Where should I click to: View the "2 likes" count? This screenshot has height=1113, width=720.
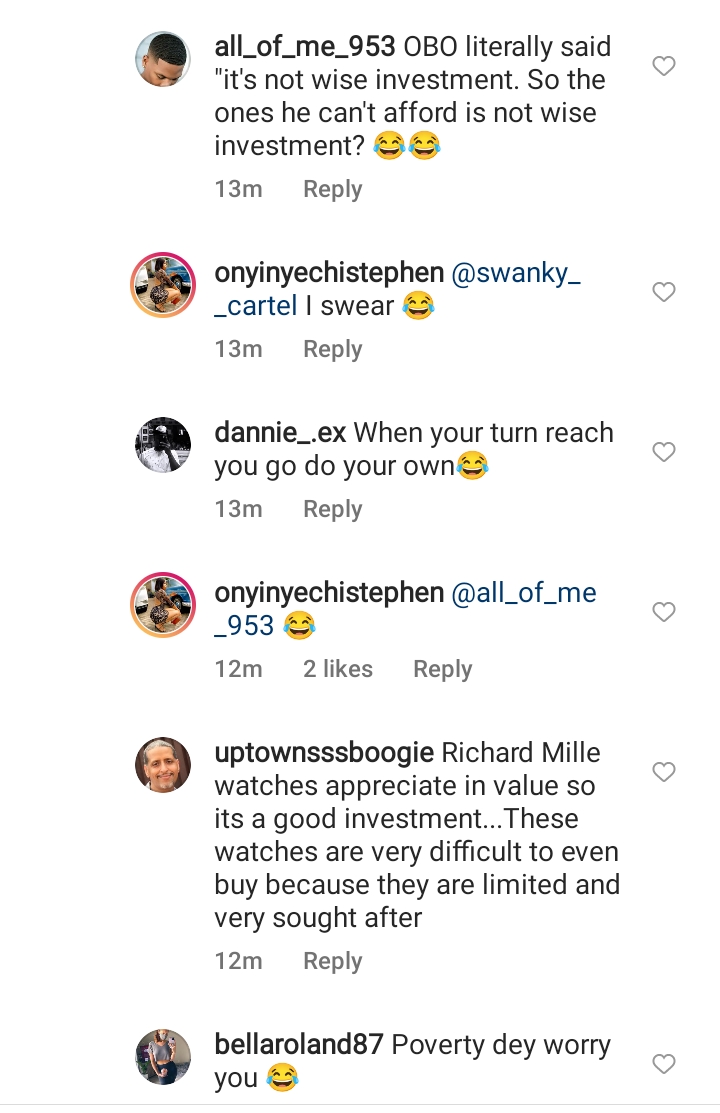tap(338, 669)
